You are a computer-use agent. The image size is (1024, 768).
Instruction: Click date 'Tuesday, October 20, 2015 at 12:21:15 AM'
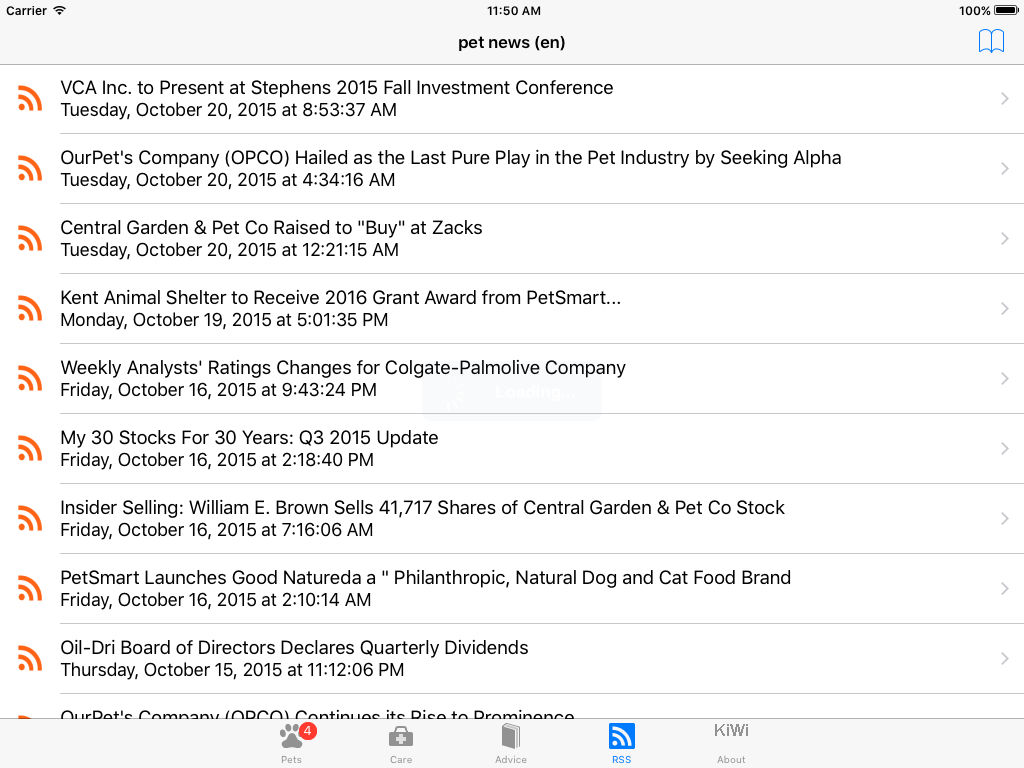click(x=229, y=249)
